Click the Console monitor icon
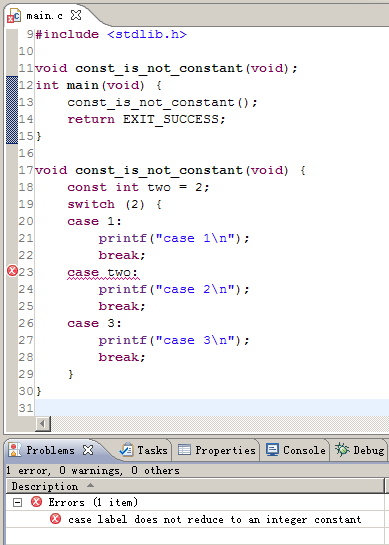Viewport: 389px width, 545px height. click(x=272, y=450)
